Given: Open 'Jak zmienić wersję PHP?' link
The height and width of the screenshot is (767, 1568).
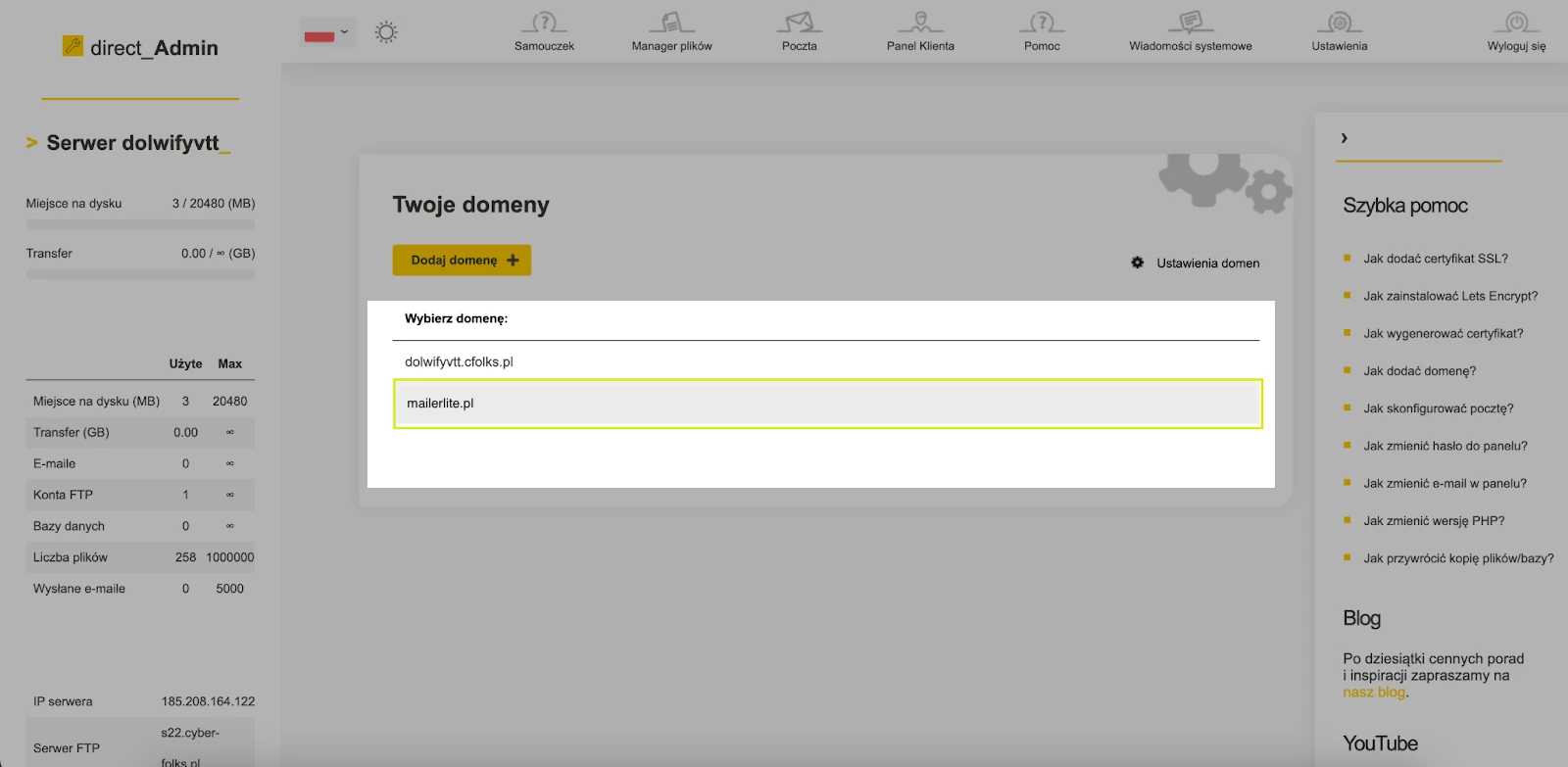Looking at the screenshot, I should coord(1433,521).
